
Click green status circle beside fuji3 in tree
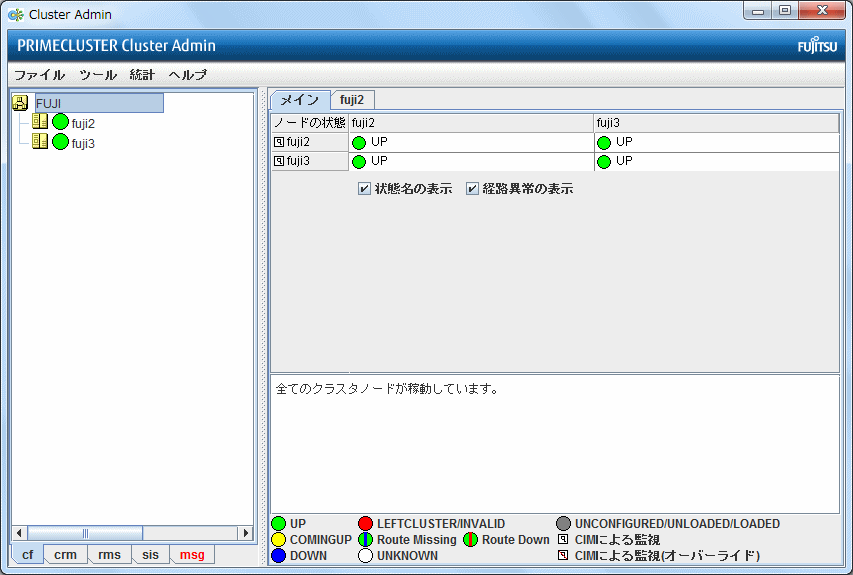click(60, 141)
